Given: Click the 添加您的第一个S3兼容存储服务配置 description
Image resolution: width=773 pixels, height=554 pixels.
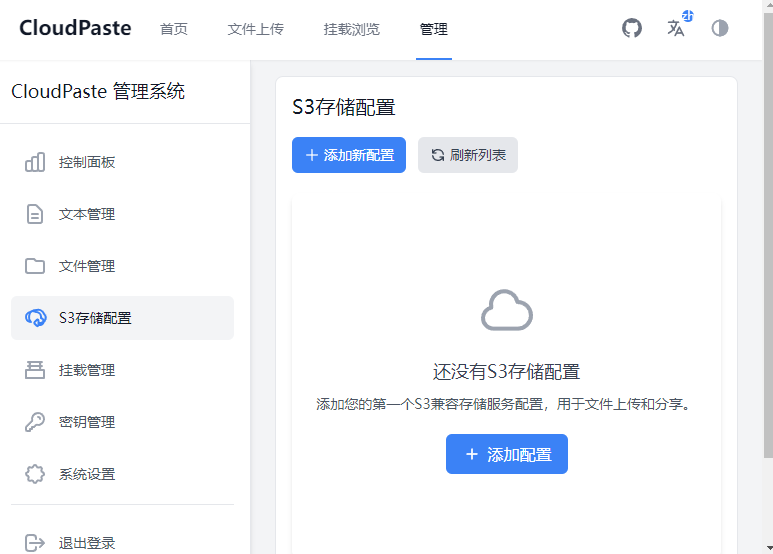Looking at the screenshot, I should (x=504, y=404).
